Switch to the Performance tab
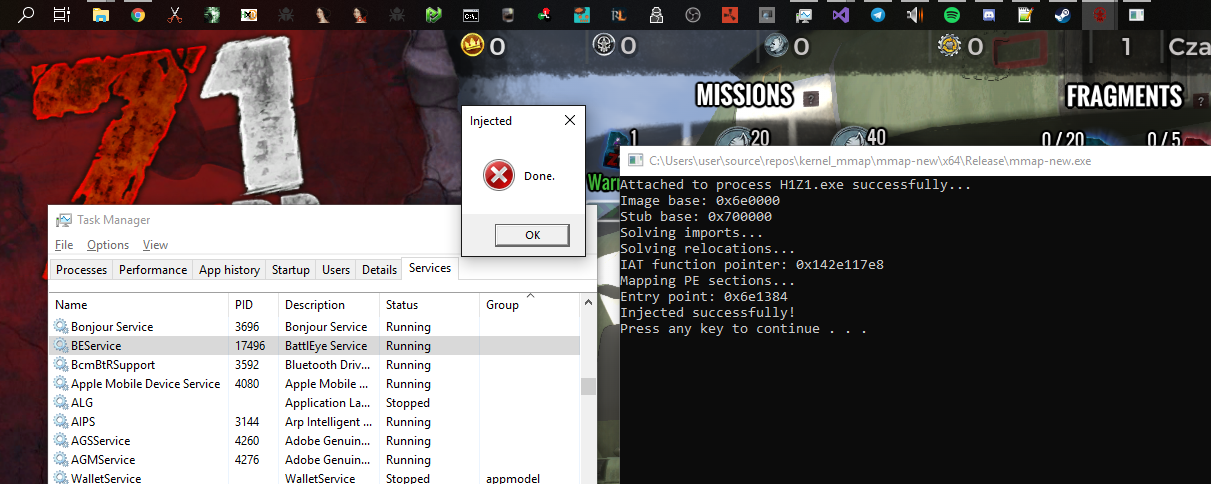 153,270
